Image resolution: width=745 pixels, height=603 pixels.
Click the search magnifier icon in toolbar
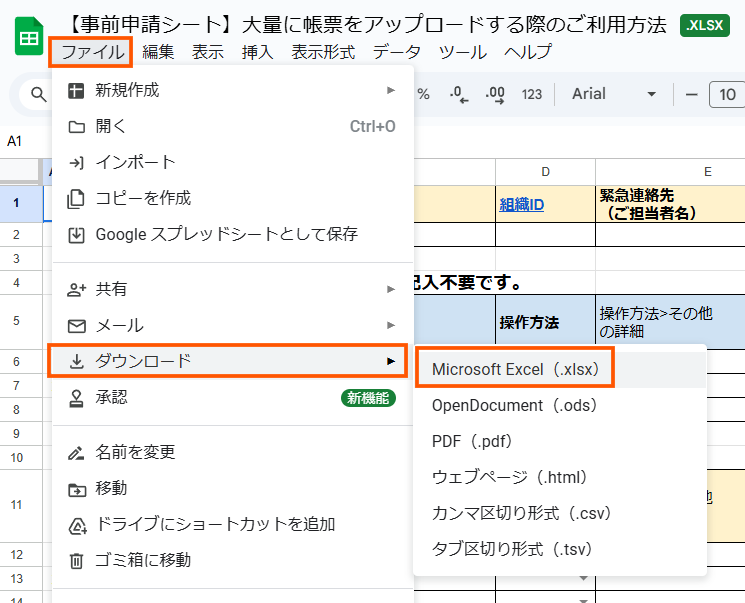pos(39,95)
